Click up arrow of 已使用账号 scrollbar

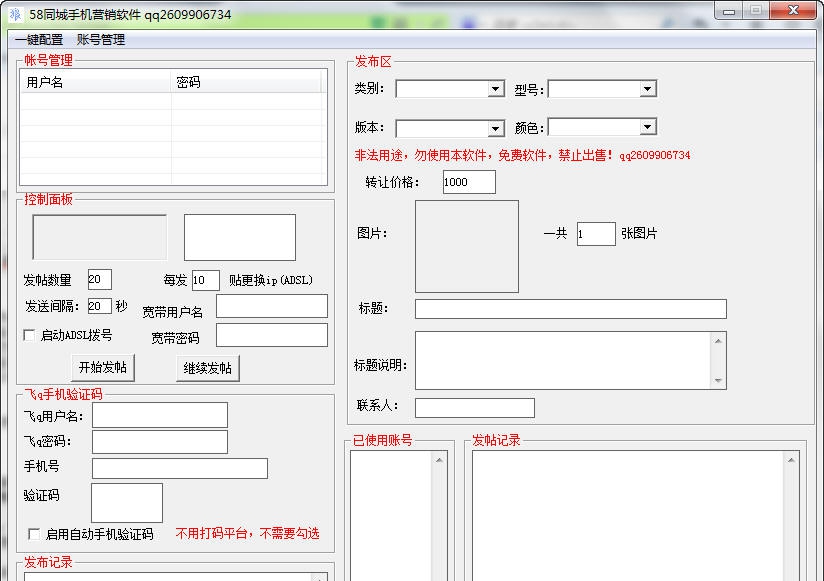pos(439,460)
